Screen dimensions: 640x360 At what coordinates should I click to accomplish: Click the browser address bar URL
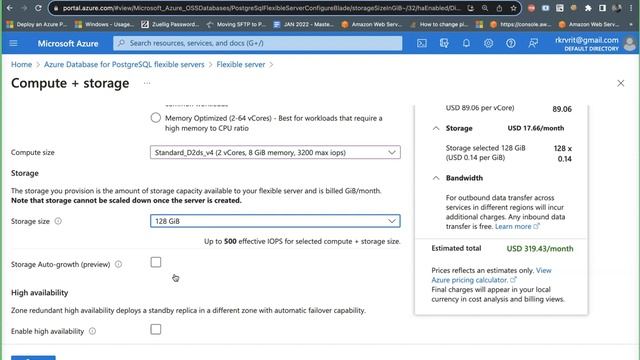point(261,8)
